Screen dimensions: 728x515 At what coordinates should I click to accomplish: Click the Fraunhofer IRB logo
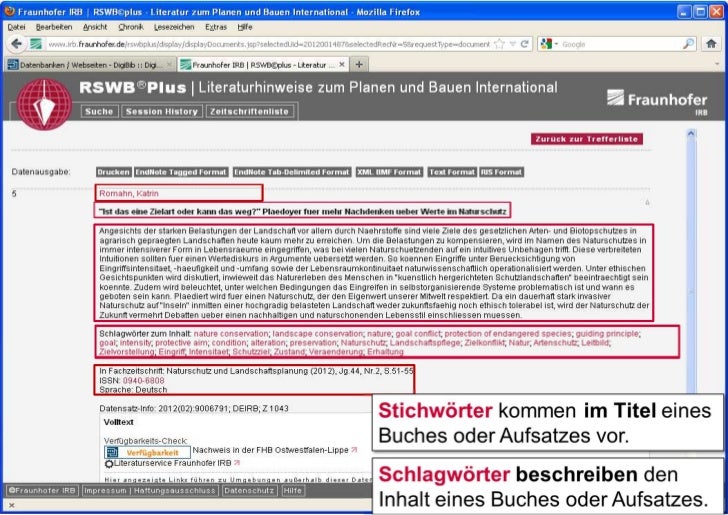(657, 101)
